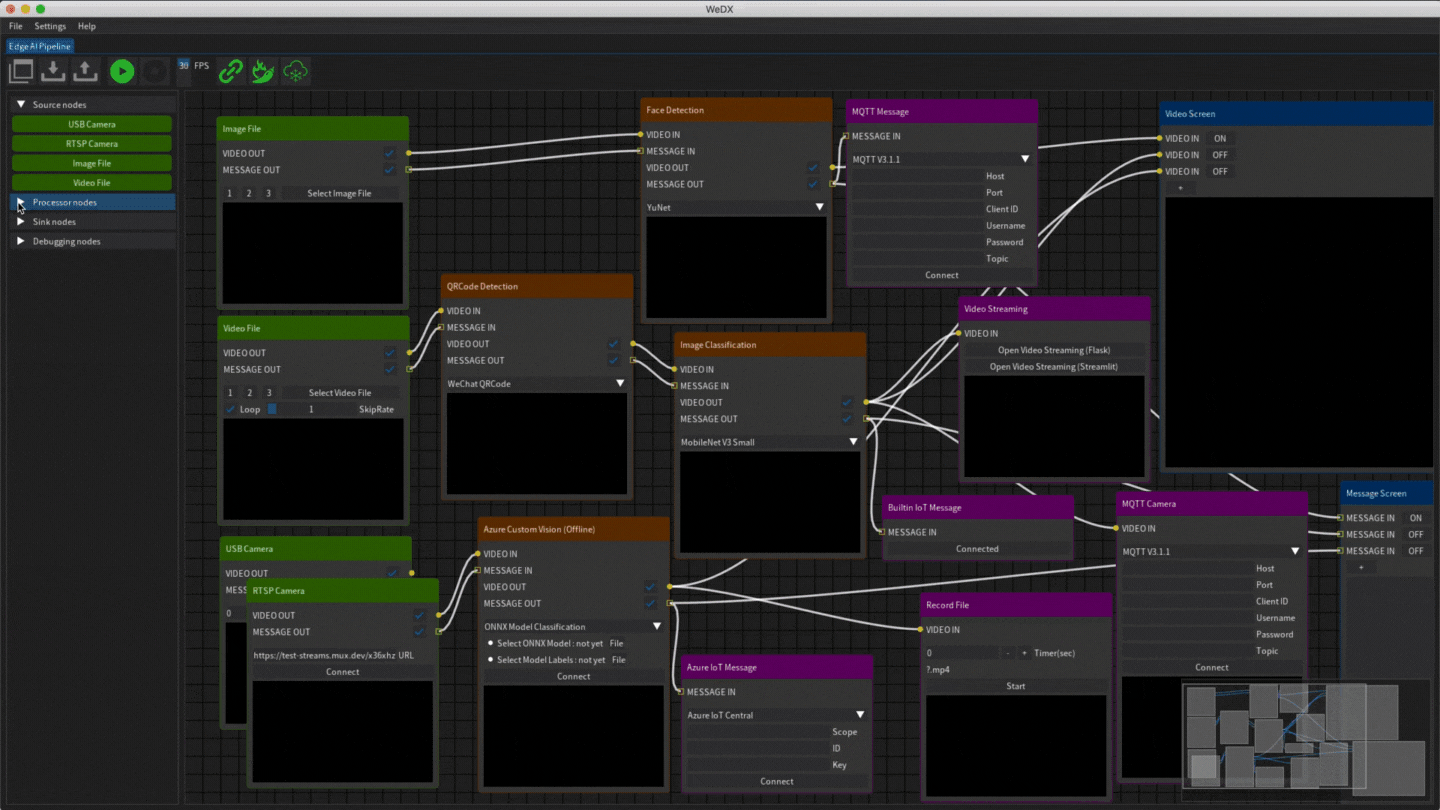Select the green chili pepper toolbar icon
1440x810 pixels.
(262, 70)
